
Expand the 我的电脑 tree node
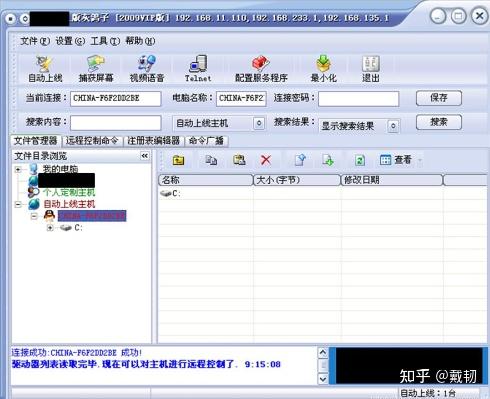point(18,169)
